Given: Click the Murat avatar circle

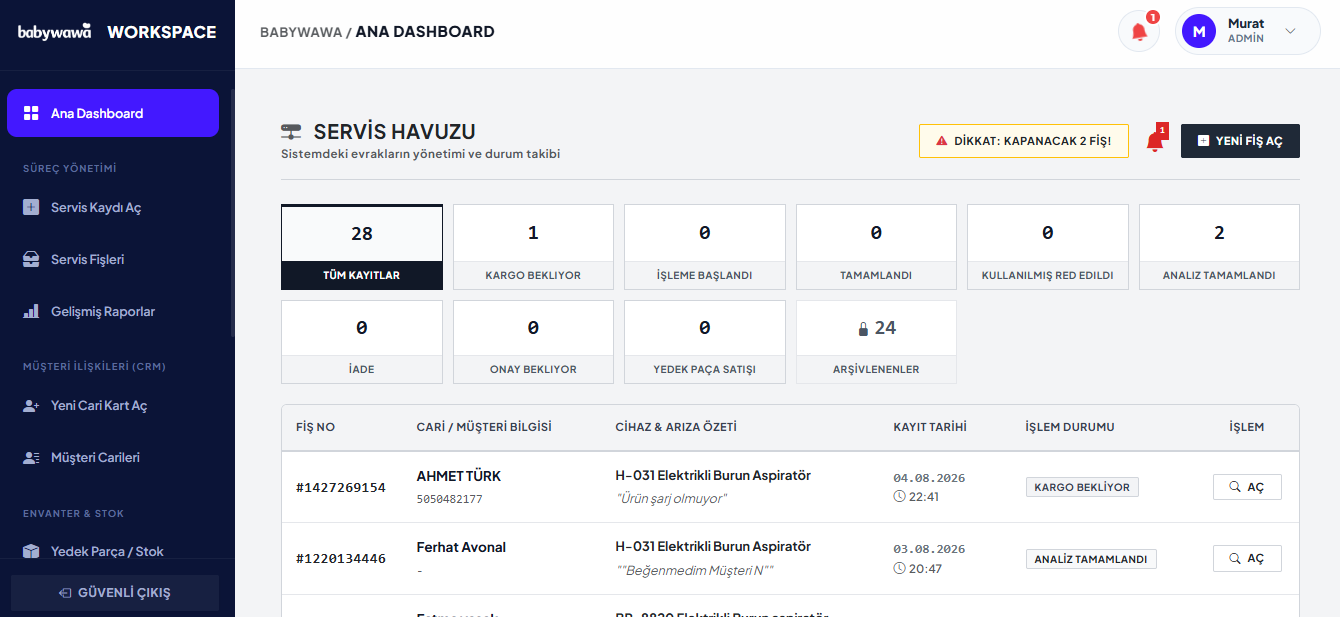Looking at the screenshot, I should click(1199, 32).
